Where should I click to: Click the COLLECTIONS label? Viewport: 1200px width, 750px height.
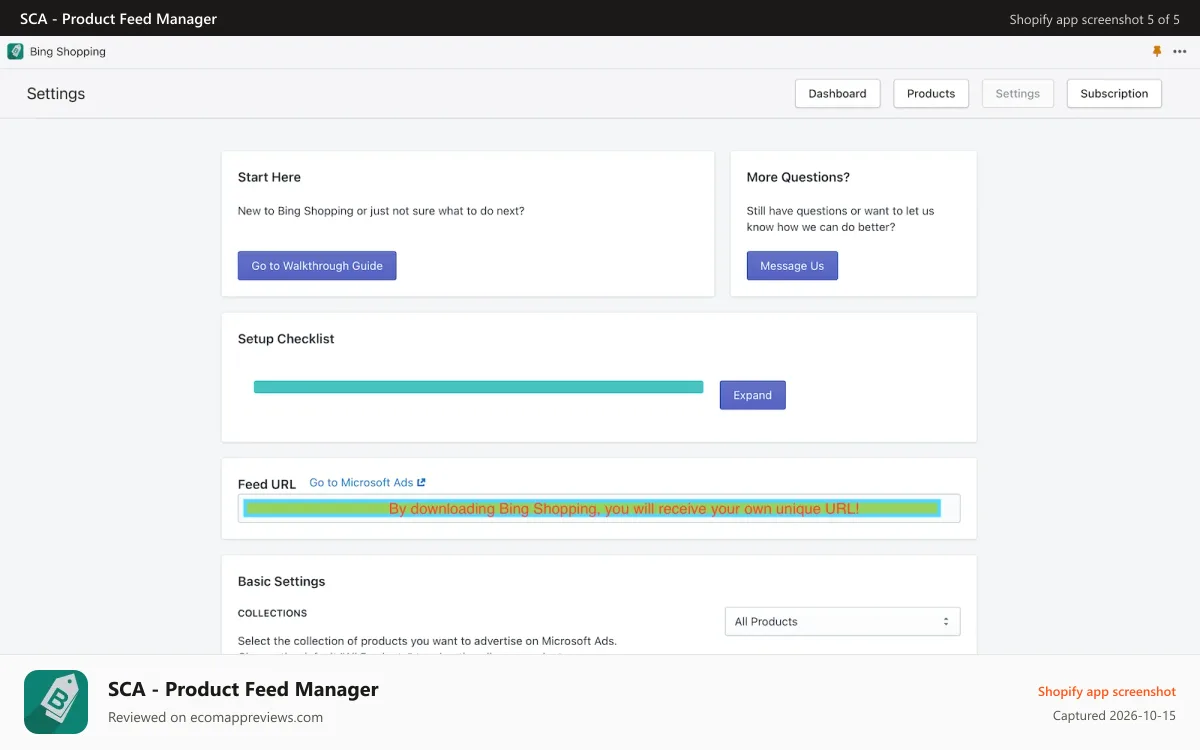click(x=272, y=613)
